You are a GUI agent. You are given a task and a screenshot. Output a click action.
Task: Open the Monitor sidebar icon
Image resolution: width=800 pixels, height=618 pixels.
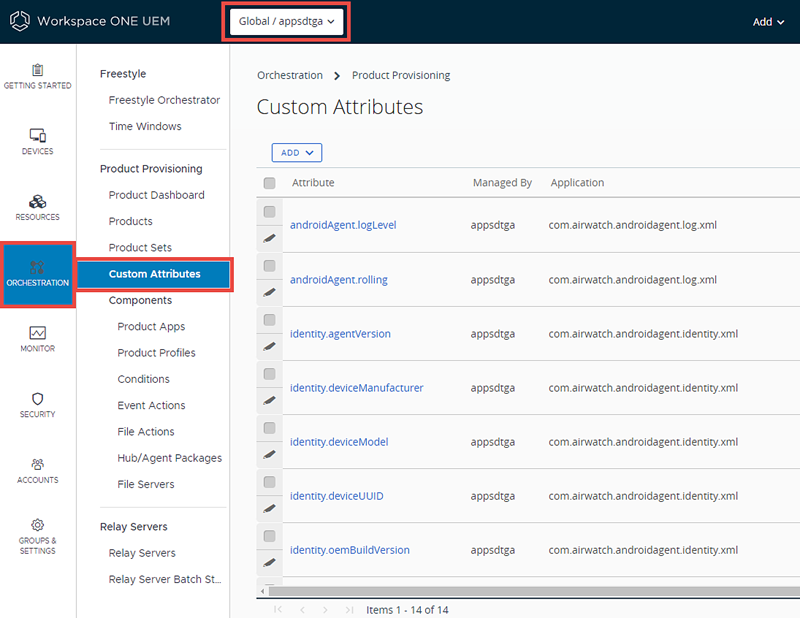point(38,333)
